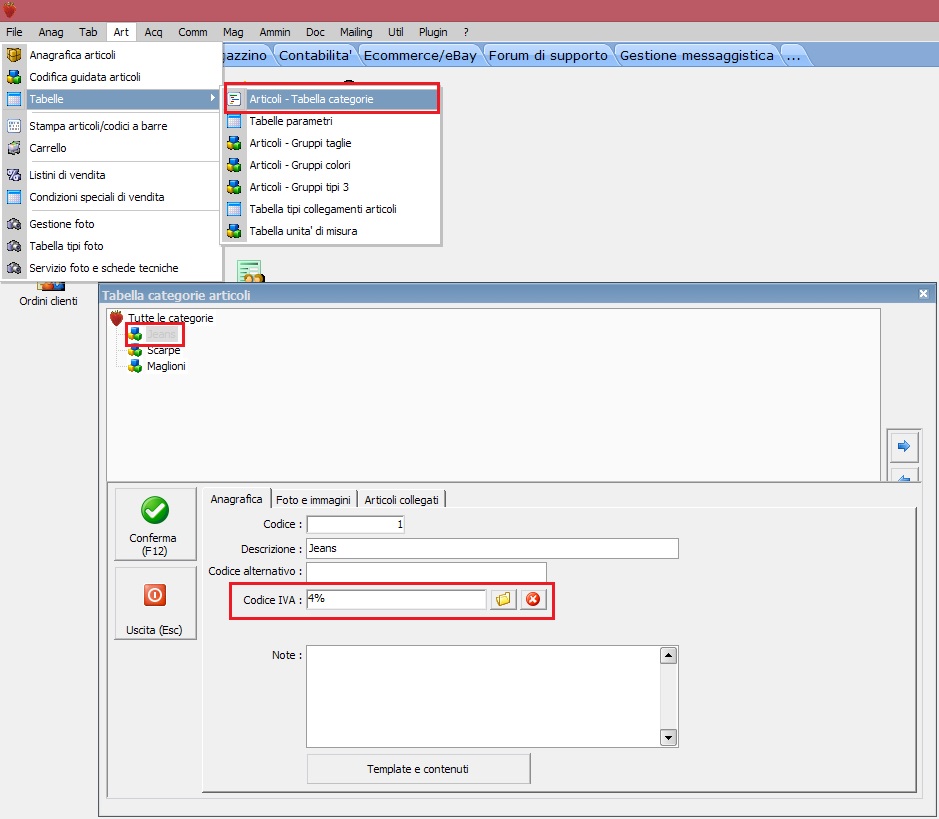The width and height of the screenshot is (939, 819).
Task: Open Gestione foto menu entry
Action: pyautogui.click(x=111, y=224)
